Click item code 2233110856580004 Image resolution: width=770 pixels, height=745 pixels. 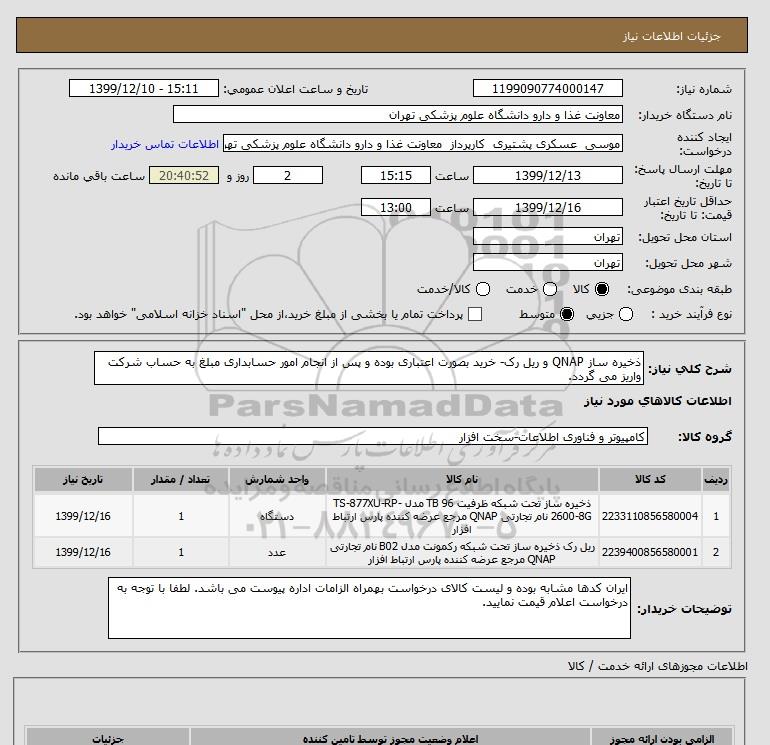pos(650,516)
